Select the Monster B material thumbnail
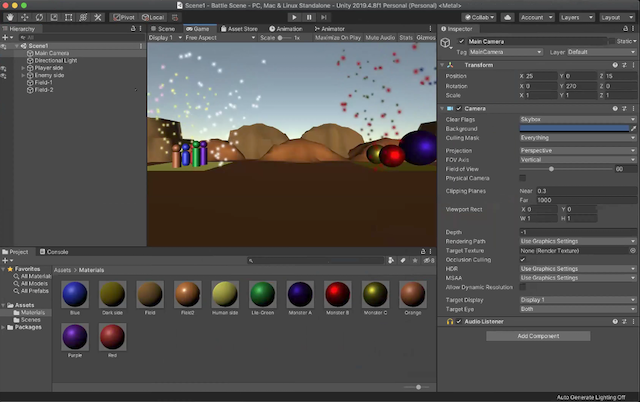The image size is (640, 402). tap(337, 294)
